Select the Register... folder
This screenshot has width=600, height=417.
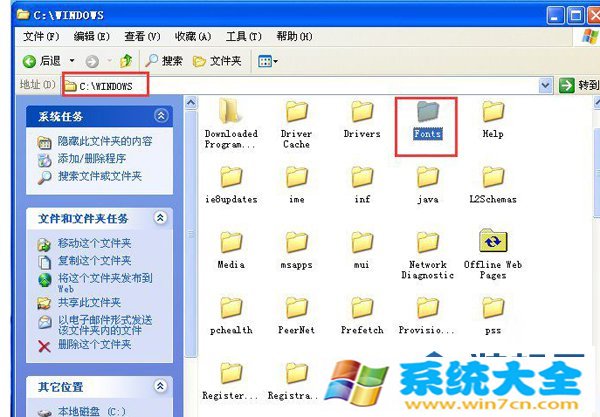[231, 381]
